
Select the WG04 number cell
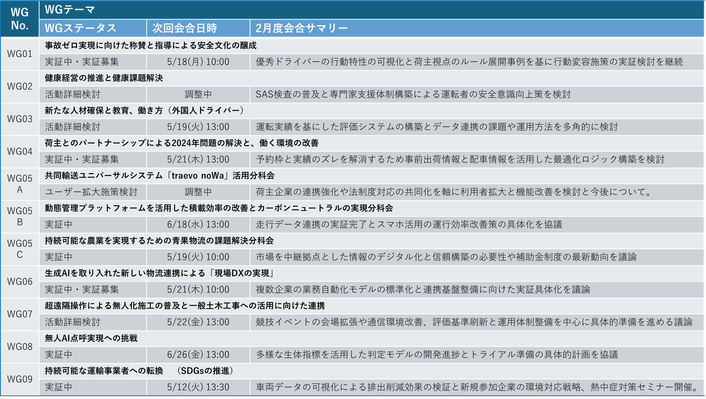tap(19, 151)
